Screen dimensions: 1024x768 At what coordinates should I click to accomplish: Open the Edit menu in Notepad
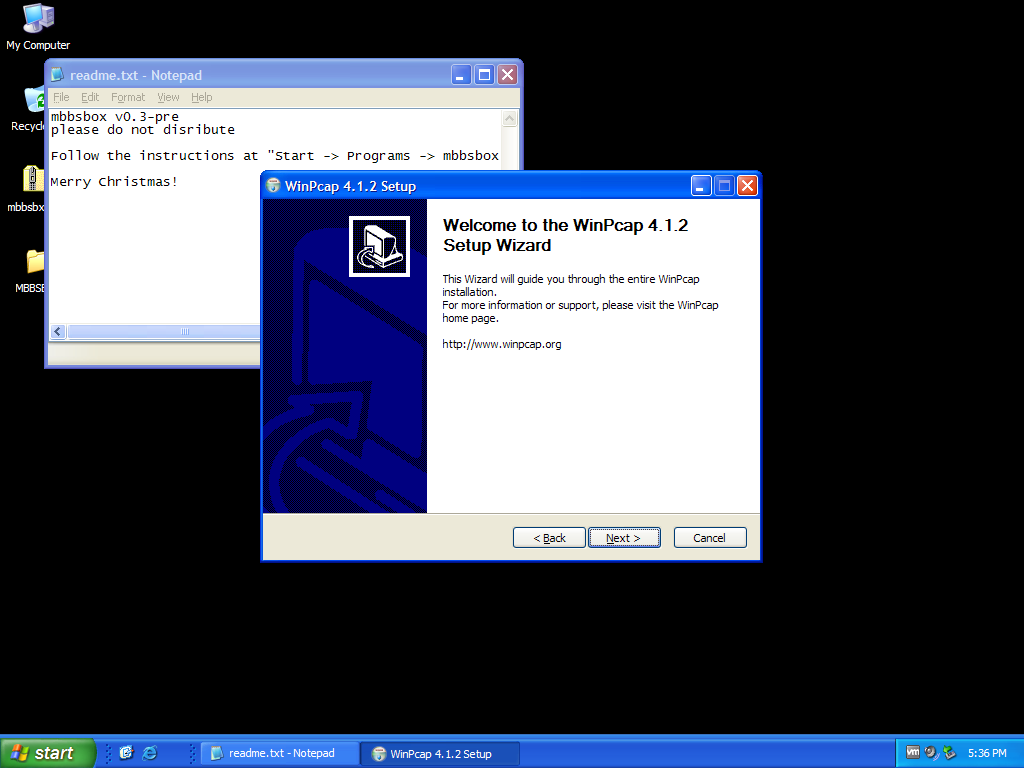point(90,97)
